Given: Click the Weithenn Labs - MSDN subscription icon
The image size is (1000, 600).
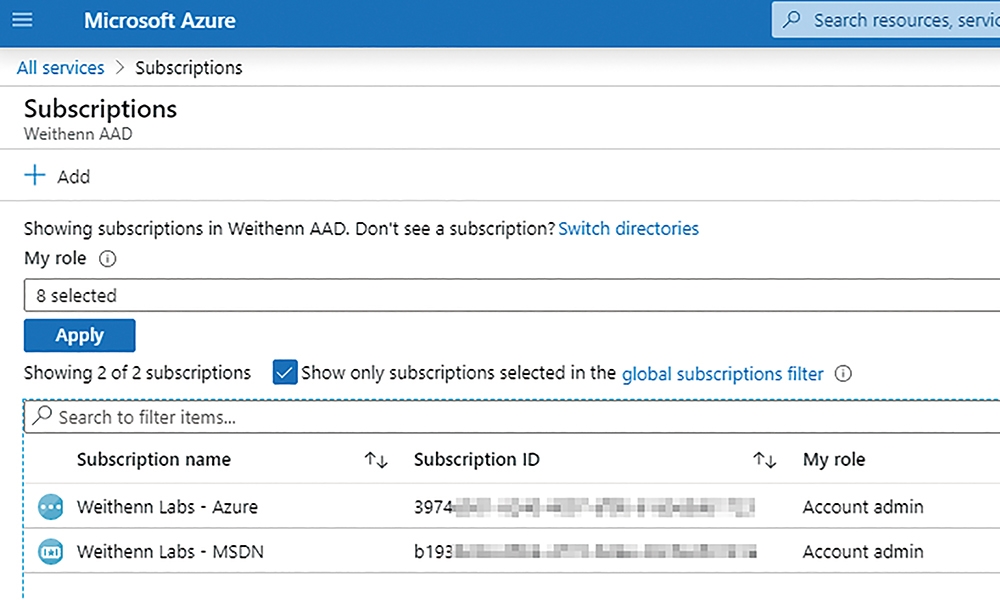Looking at the screenshot, I should (50, 552).
